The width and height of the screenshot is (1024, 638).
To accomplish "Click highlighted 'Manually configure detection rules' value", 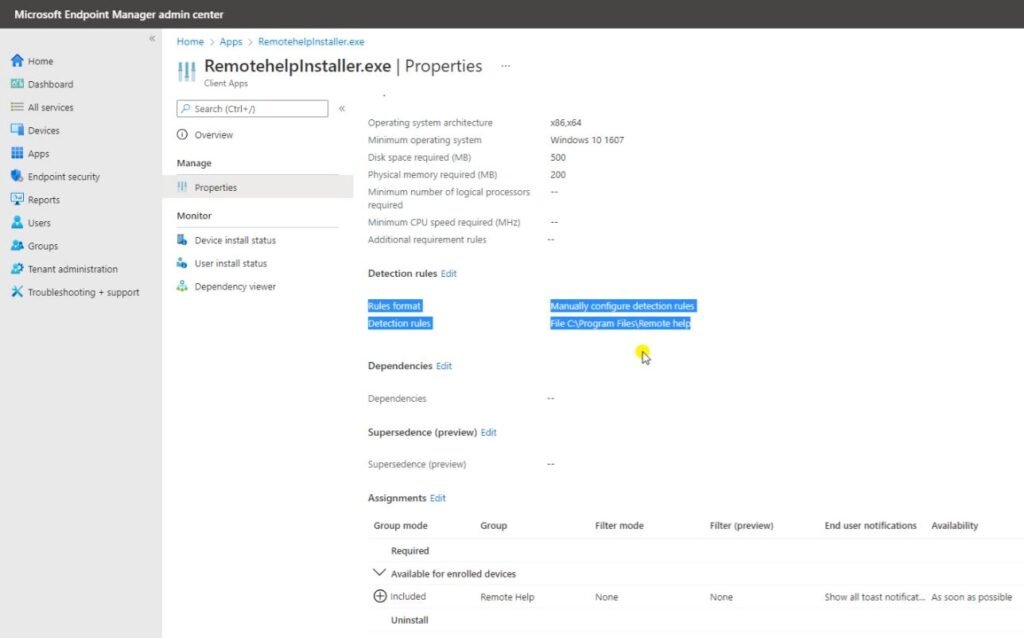I will 622,306.
